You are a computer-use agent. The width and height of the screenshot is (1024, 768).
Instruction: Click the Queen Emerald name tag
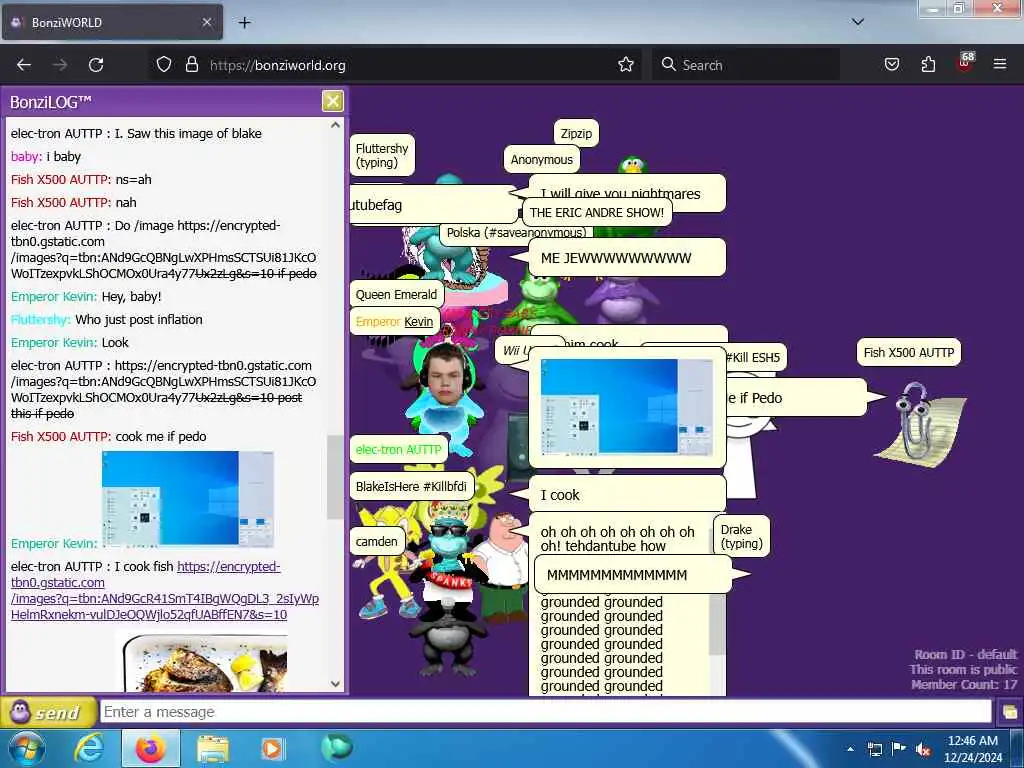396,295
